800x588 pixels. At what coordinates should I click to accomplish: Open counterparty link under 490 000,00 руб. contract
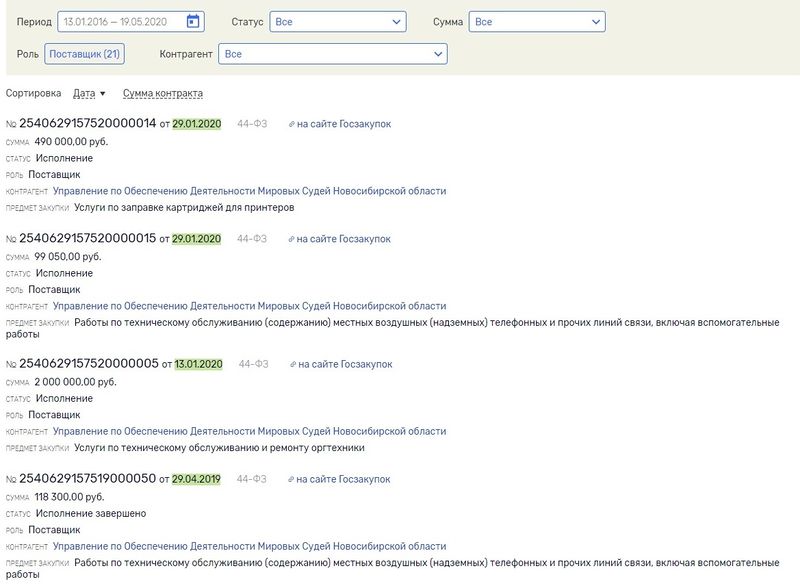pyautogui.click(x=249, y=191)
